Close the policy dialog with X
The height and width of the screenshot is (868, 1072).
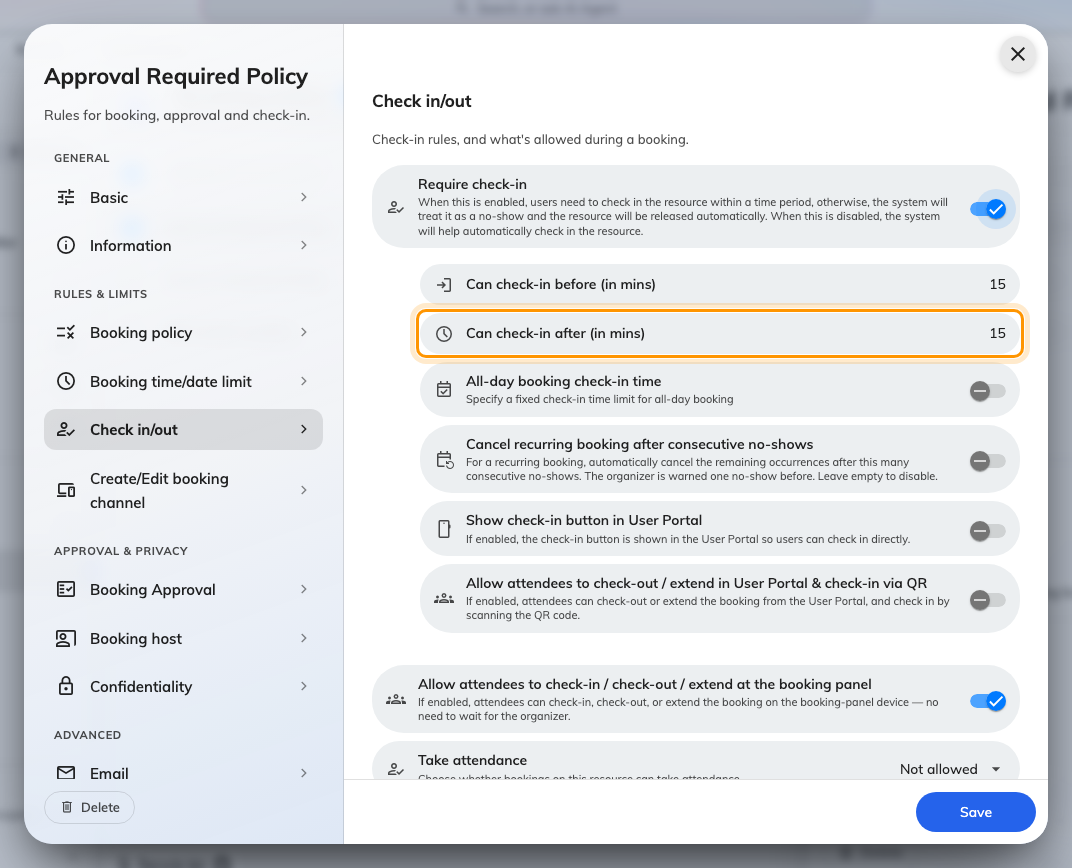[1017, 54]
